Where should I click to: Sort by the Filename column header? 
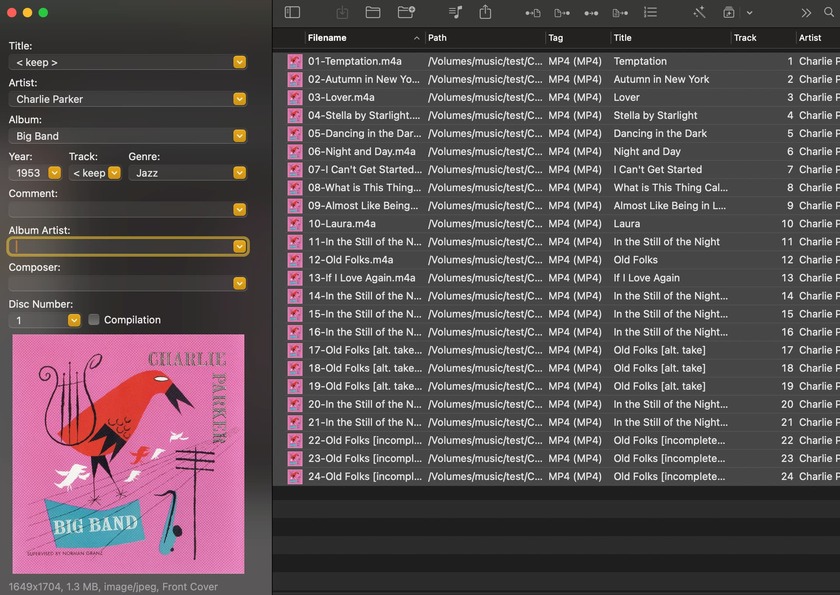pyautogui.click(x=360, y=38)
